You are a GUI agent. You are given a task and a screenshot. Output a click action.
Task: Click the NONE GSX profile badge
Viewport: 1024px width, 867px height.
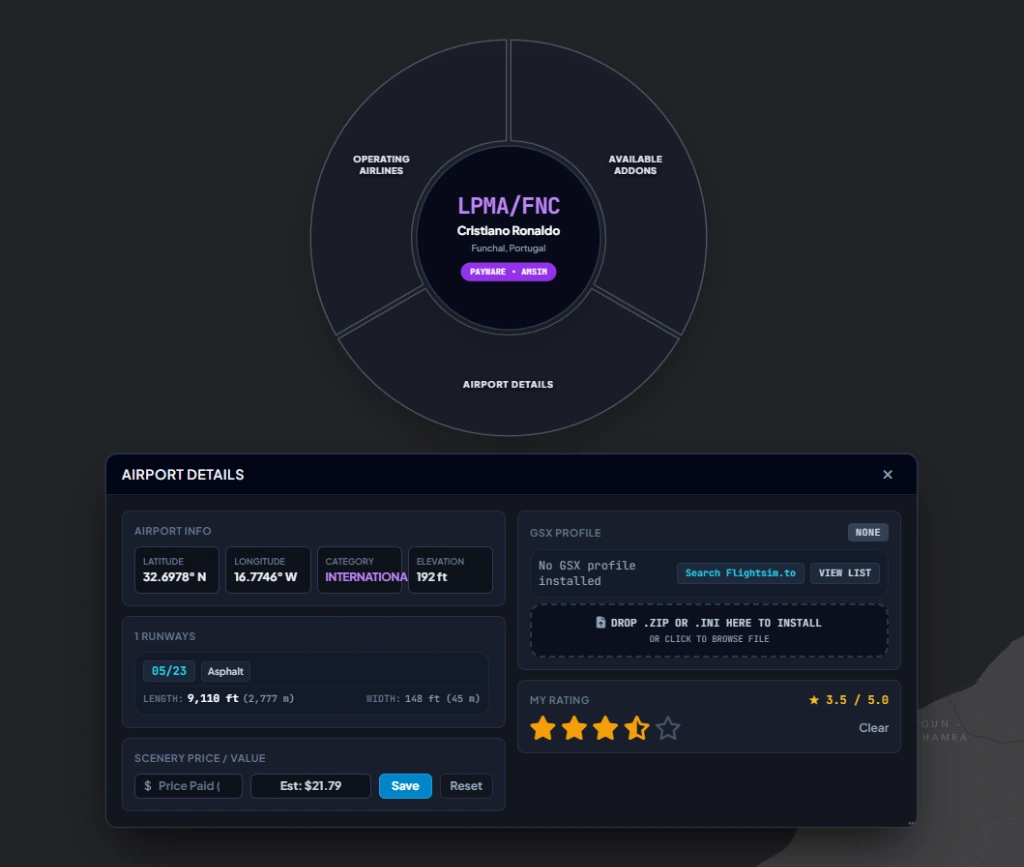coord(868,532)
